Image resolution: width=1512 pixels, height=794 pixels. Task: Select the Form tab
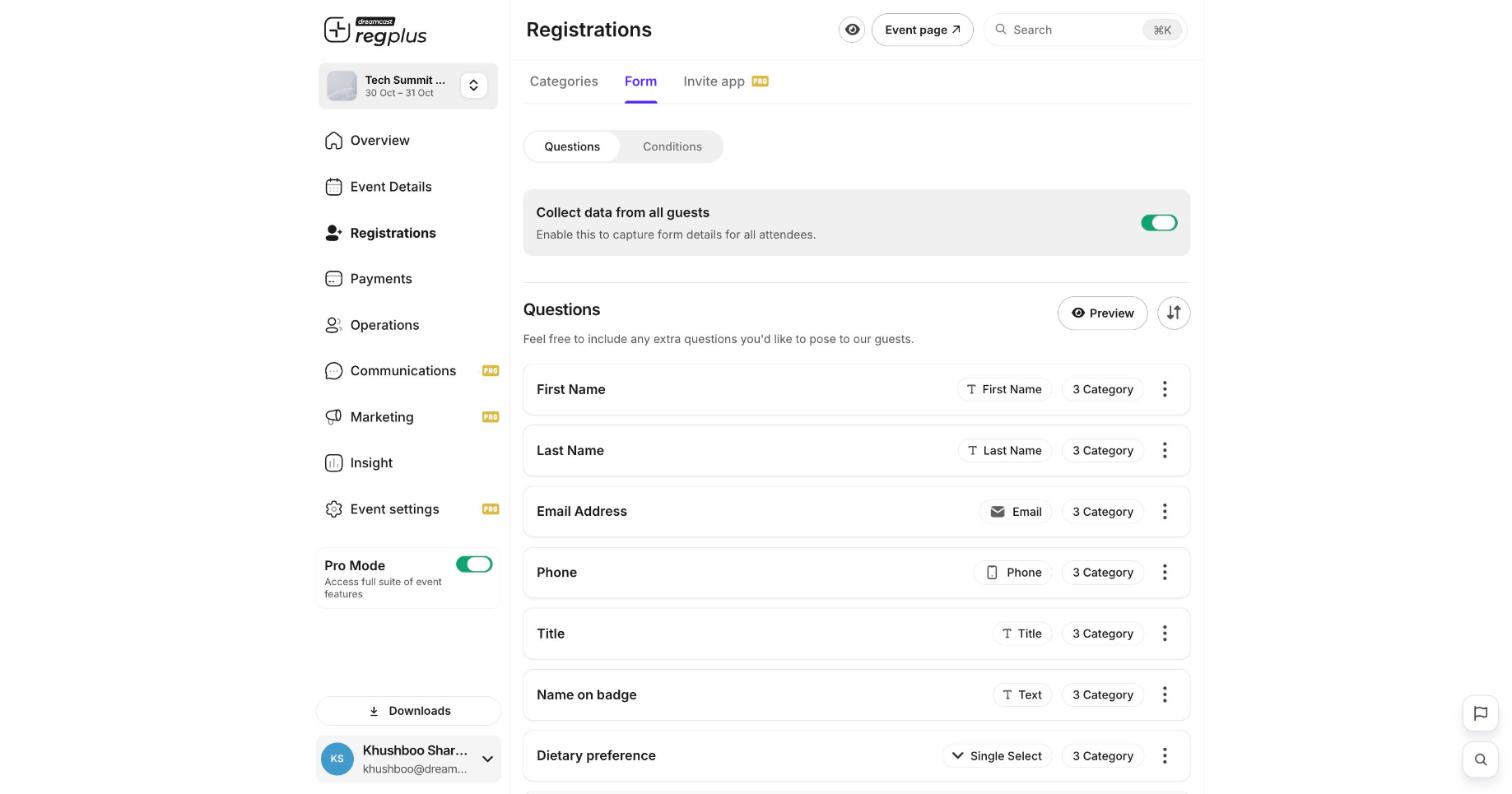(641, 81)
